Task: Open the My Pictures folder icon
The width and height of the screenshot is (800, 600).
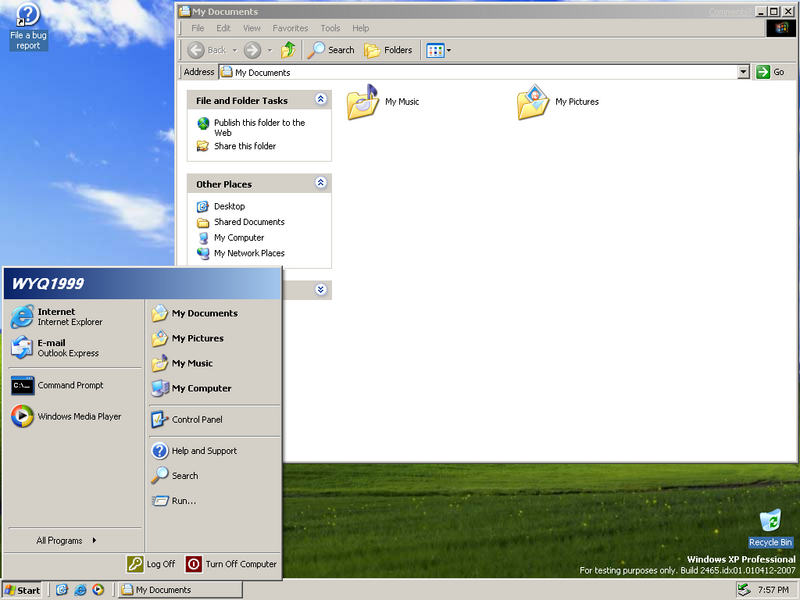Action: click(533, 102)
